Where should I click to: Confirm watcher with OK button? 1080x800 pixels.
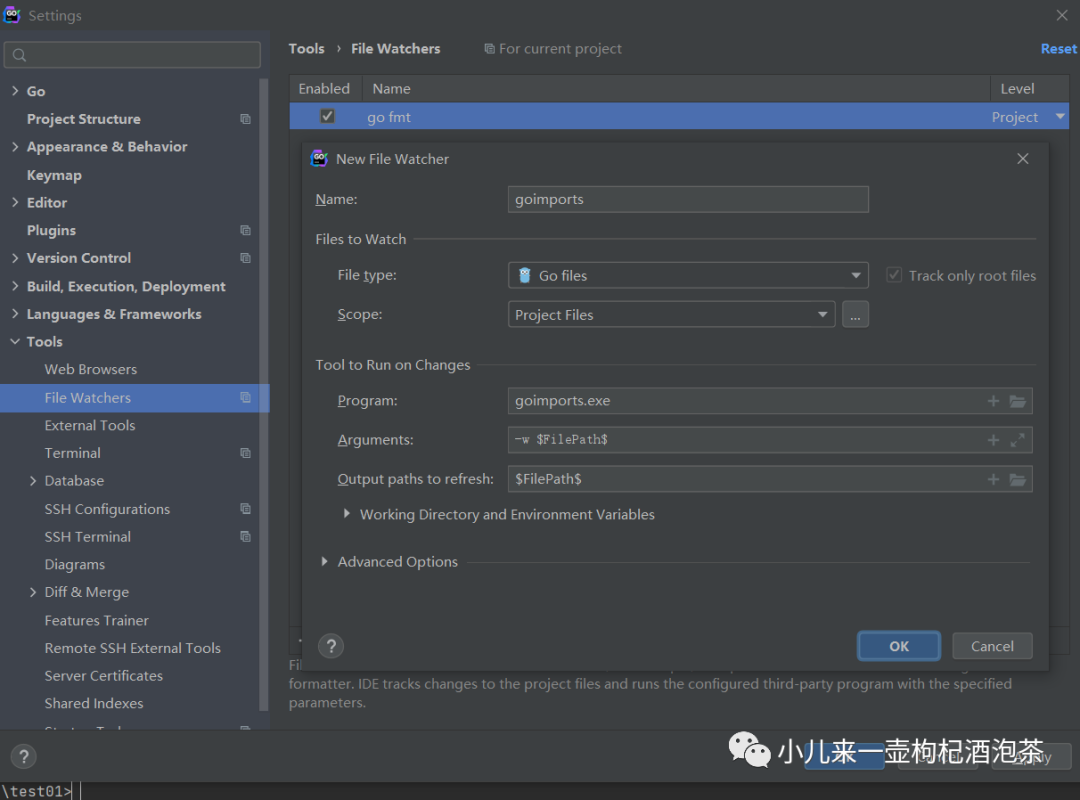point(899,646)
